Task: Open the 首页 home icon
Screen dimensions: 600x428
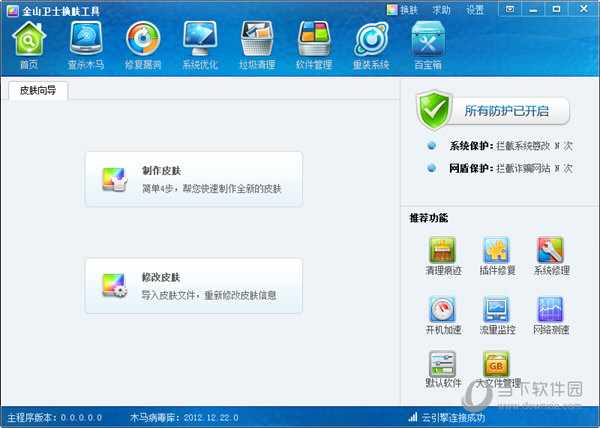Action: (29, 39)
